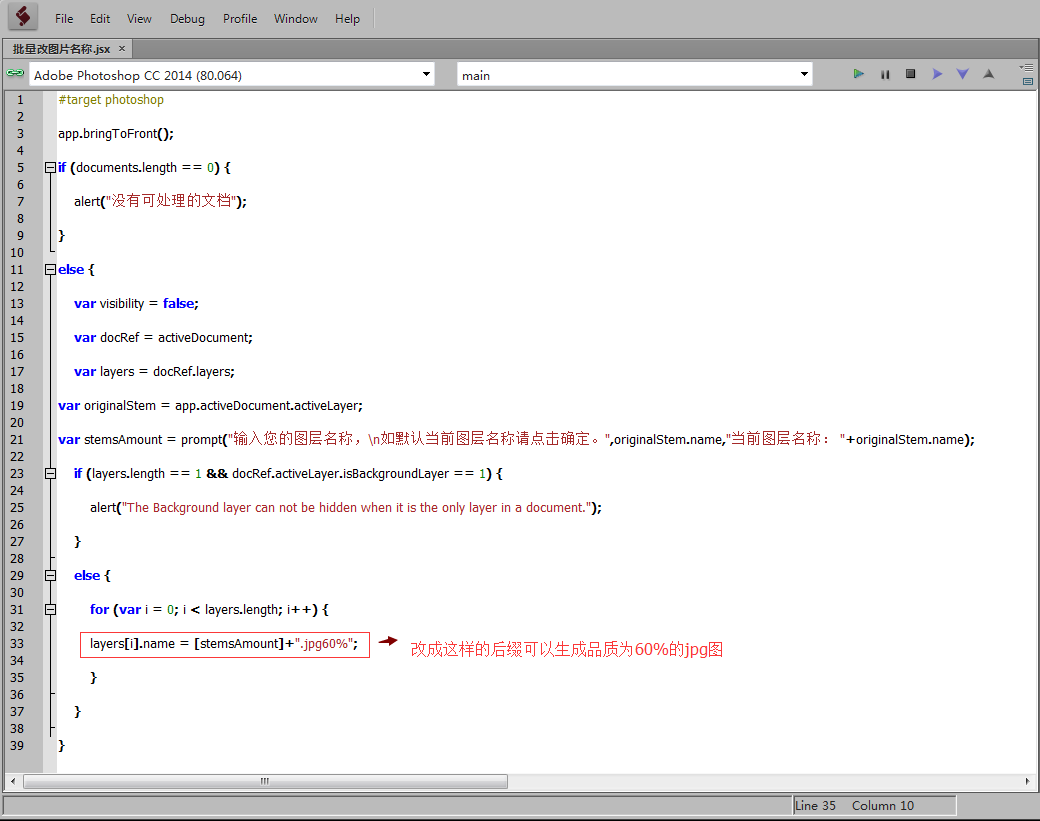The width and height of the screenshot is (1040, 821).
Task: Click line number 21 in the gutter
Action: pos(17,440)
